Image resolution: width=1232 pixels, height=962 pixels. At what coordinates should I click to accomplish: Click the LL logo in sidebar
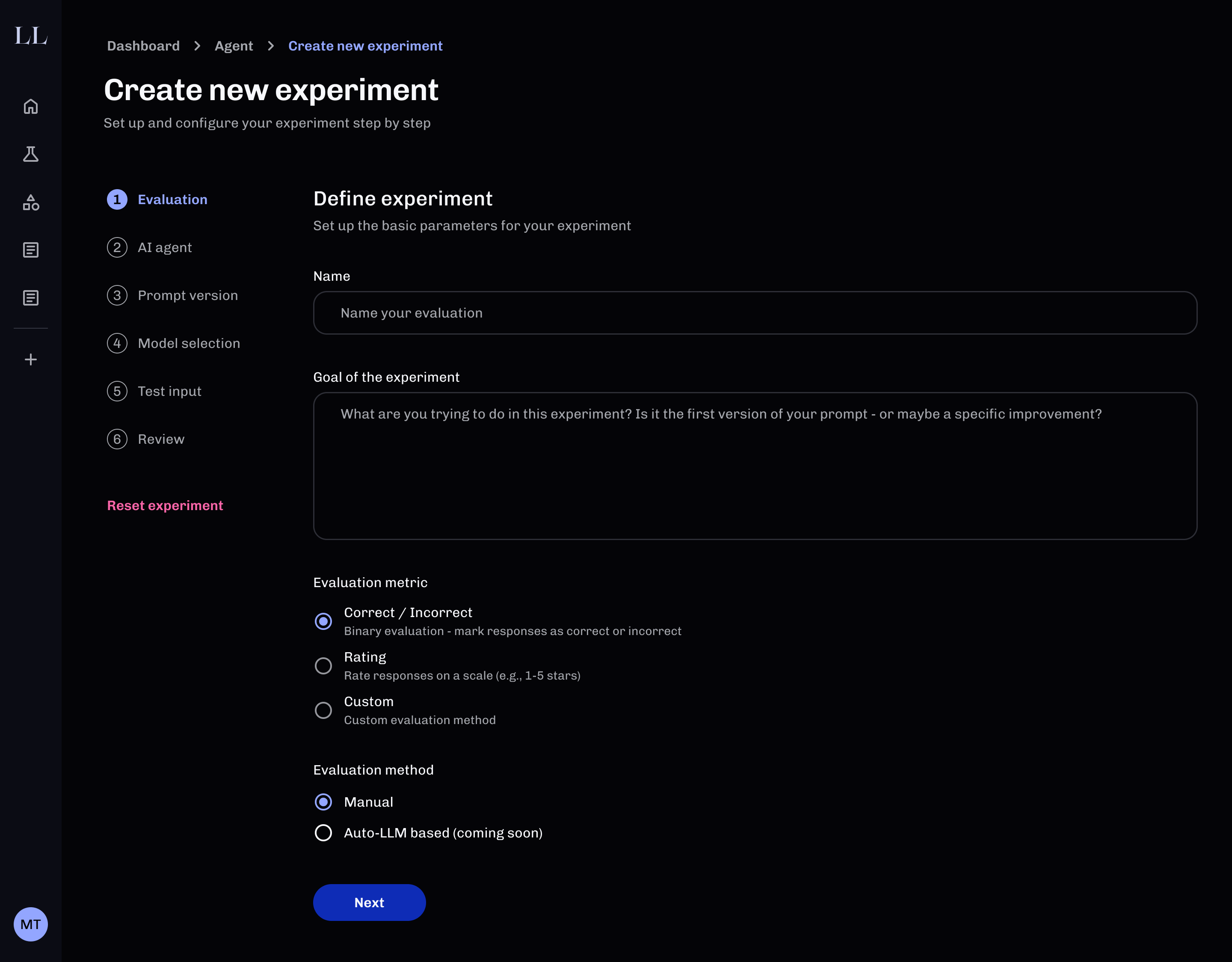pos(30,36)
